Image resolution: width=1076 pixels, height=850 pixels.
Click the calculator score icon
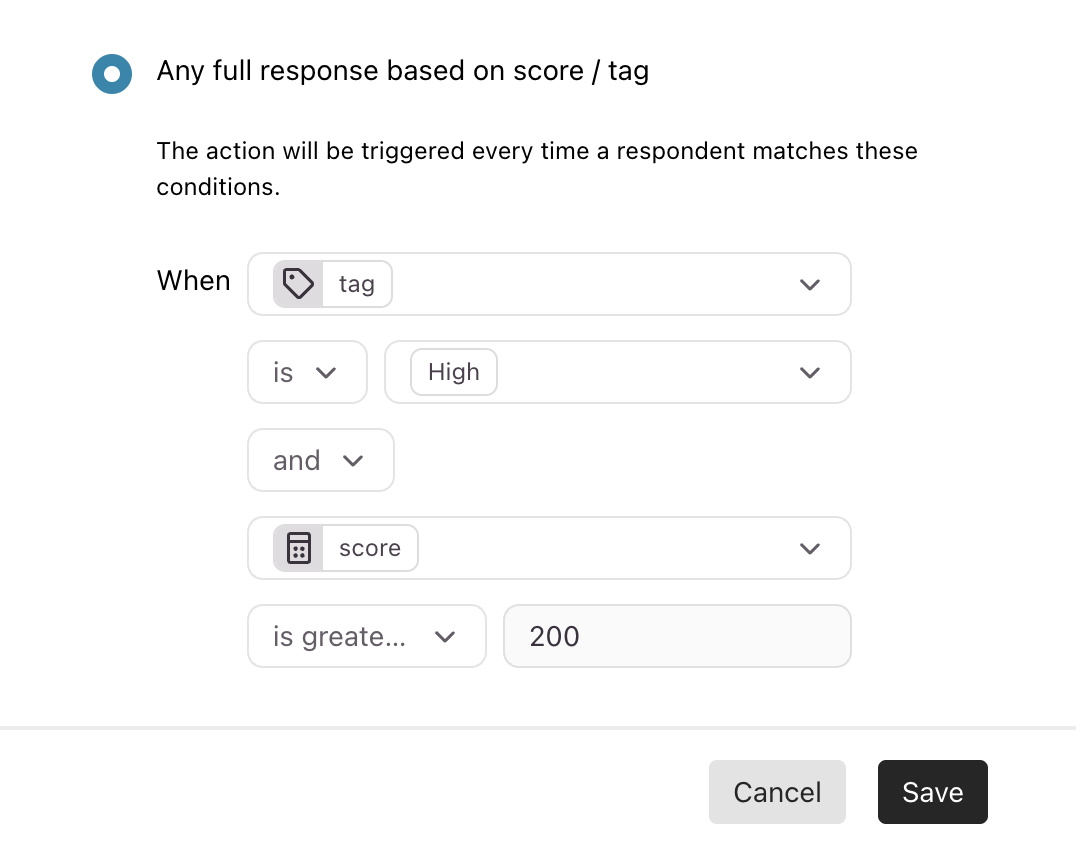299,548
